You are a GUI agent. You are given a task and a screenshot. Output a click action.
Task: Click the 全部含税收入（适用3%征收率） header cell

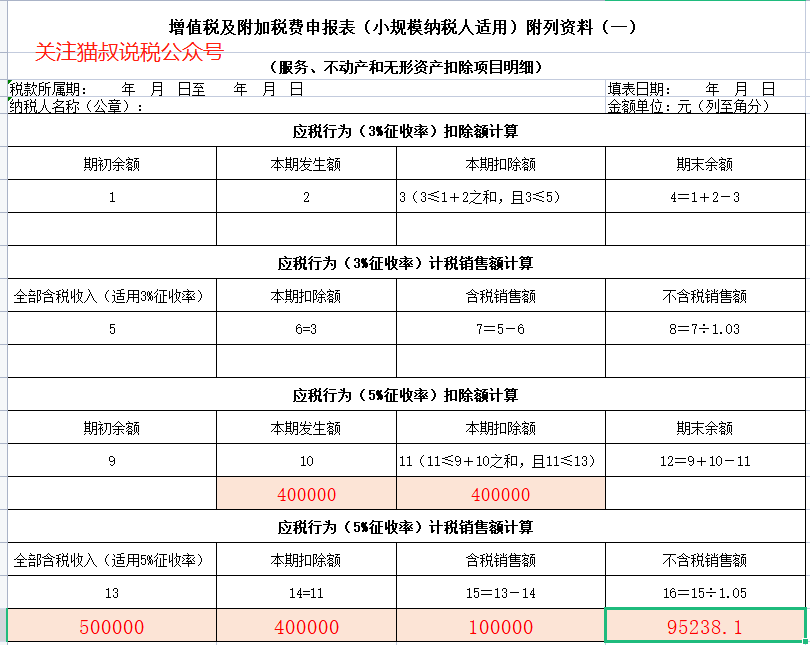pos(112,296)
